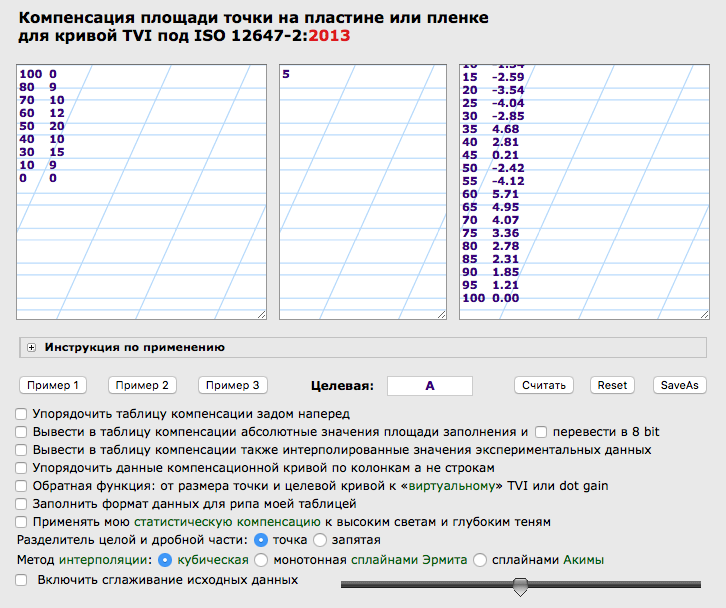Viewport: 726px width, 608px height.
Task: Click the Считать calculate button
Action: click(x=544, y=385)
